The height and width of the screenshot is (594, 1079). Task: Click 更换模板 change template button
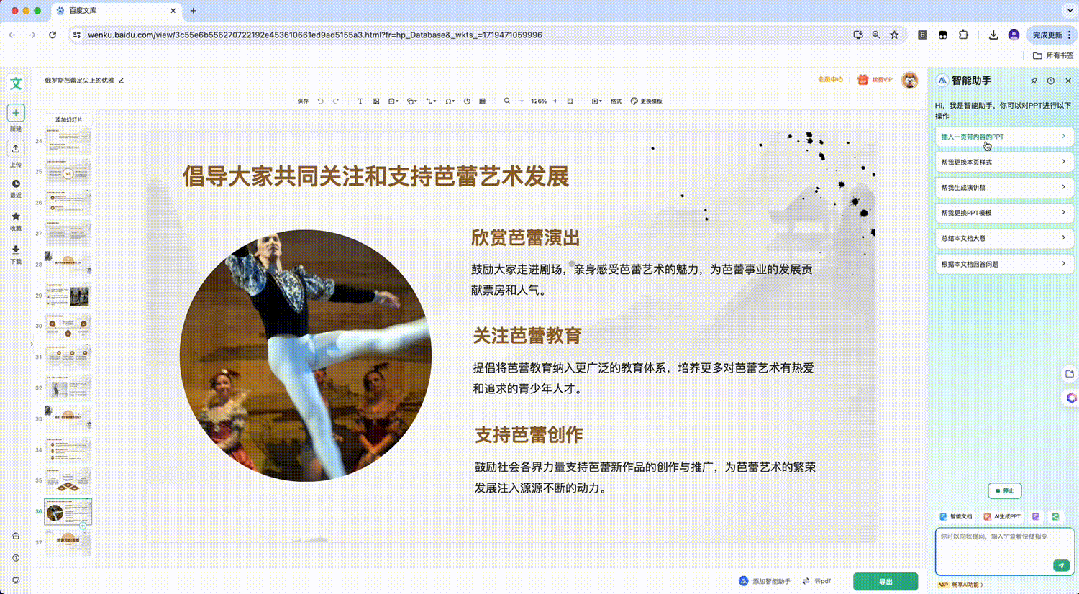(647, 101)
